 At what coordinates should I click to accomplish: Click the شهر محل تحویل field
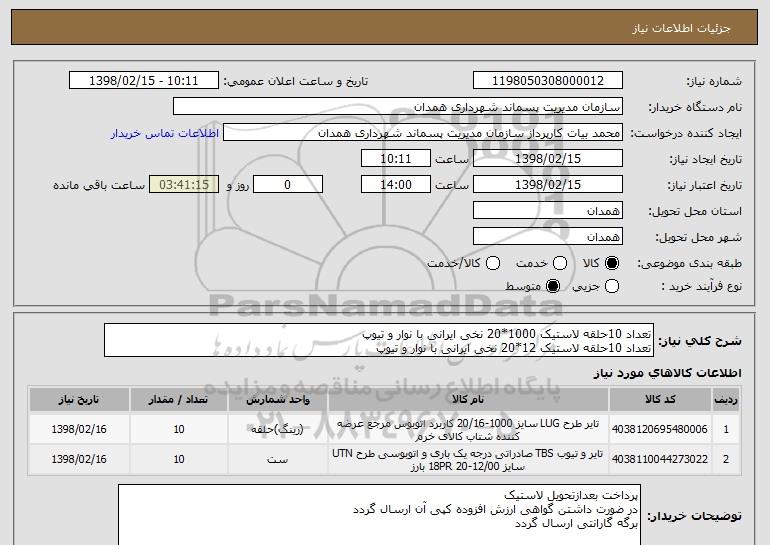pyautogui.click(x=548, y=237)
